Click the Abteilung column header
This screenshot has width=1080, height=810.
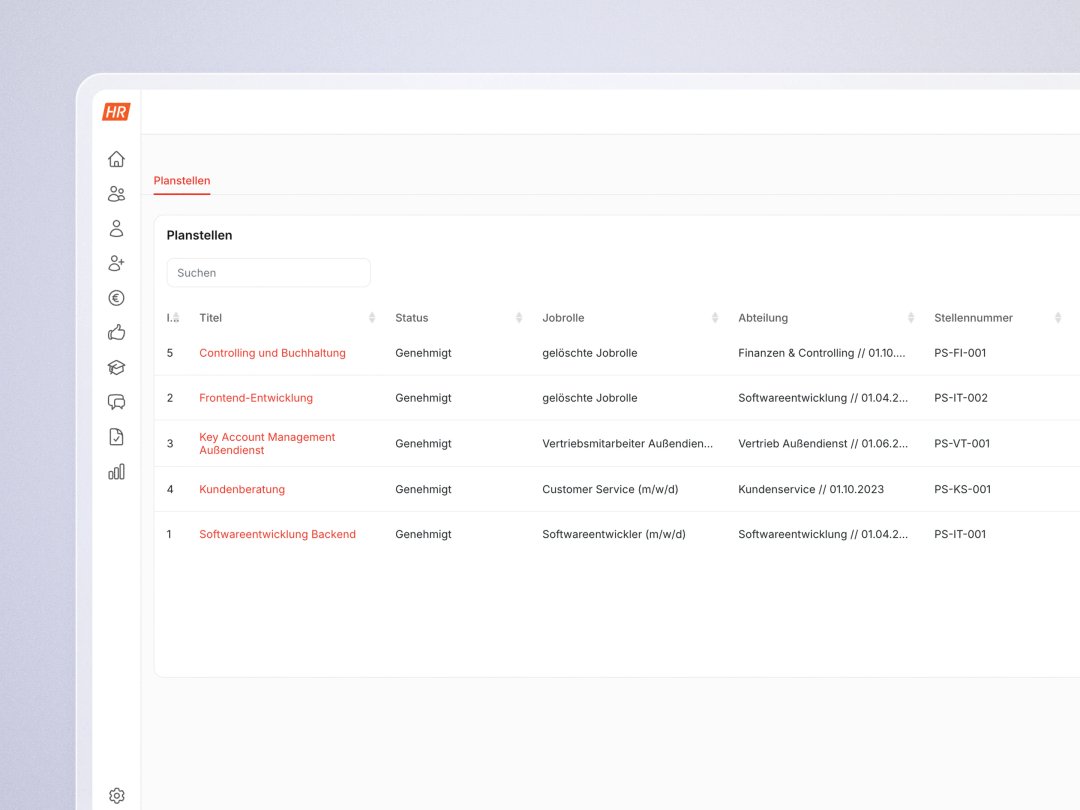[x=763, y=318]
